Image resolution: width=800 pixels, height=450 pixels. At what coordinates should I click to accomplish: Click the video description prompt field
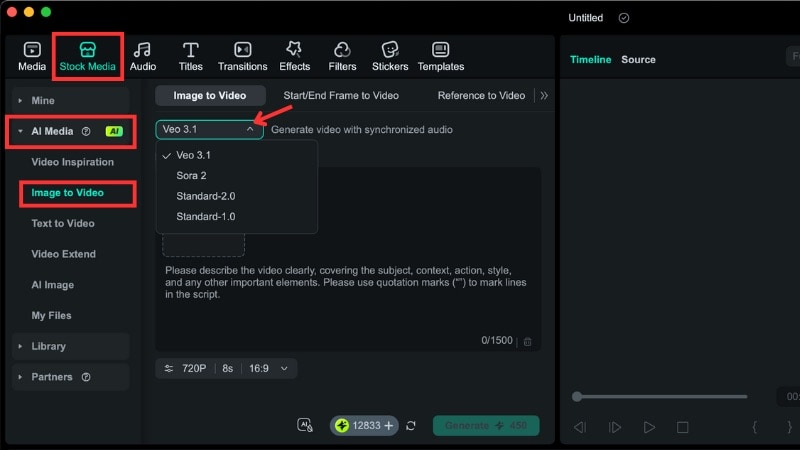coord(346,282)
